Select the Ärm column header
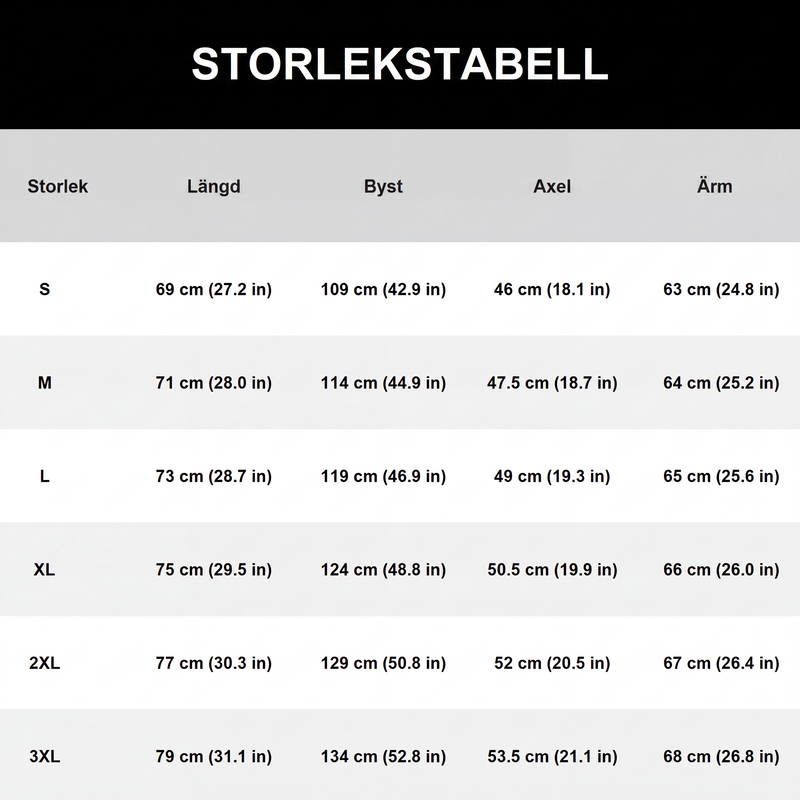This screenshot has width=800, height=800. (715, 186)
